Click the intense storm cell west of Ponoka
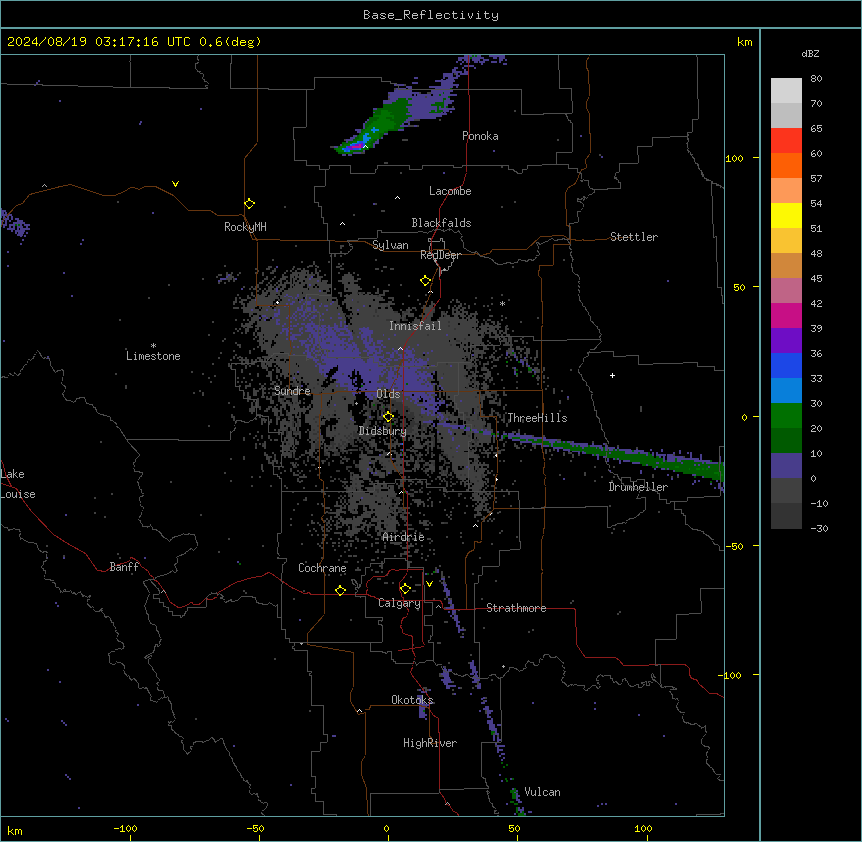 [x=356, y=146]
